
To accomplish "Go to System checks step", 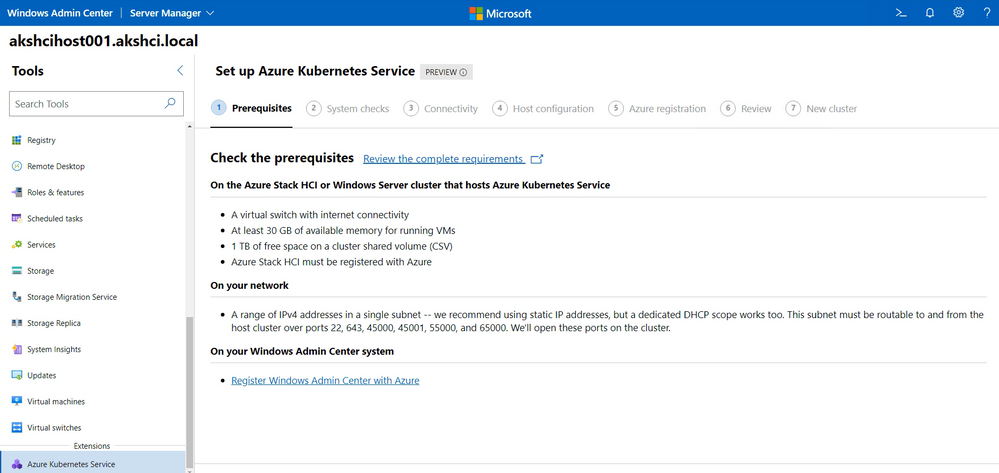I will tap(348, 109).
